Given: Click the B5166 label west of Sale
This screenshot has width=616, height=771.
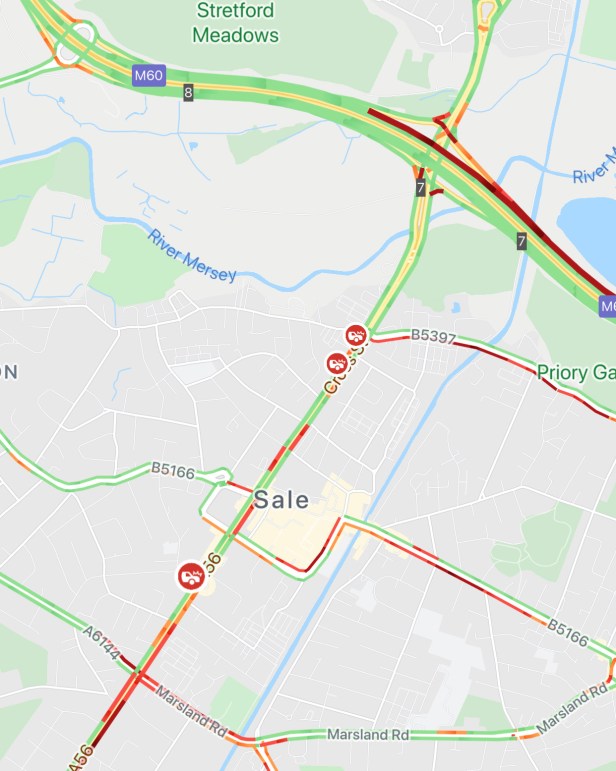Looking at the screenshot, I should pyautogui.click(x=173, y=470).
